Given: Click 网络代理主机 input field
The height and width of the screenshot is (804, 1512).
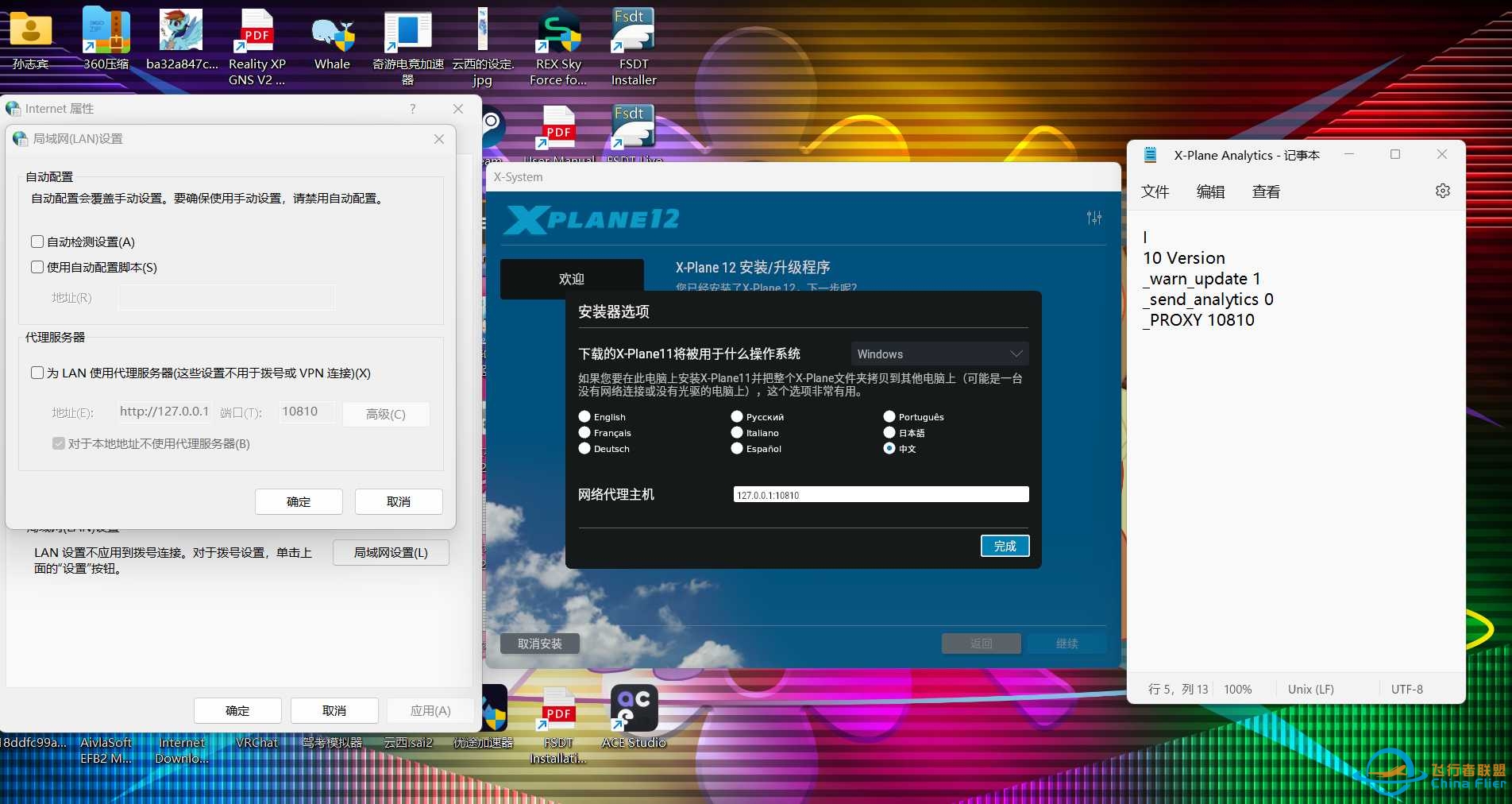Looking at the screenshot, I should (x=881, y=494).
